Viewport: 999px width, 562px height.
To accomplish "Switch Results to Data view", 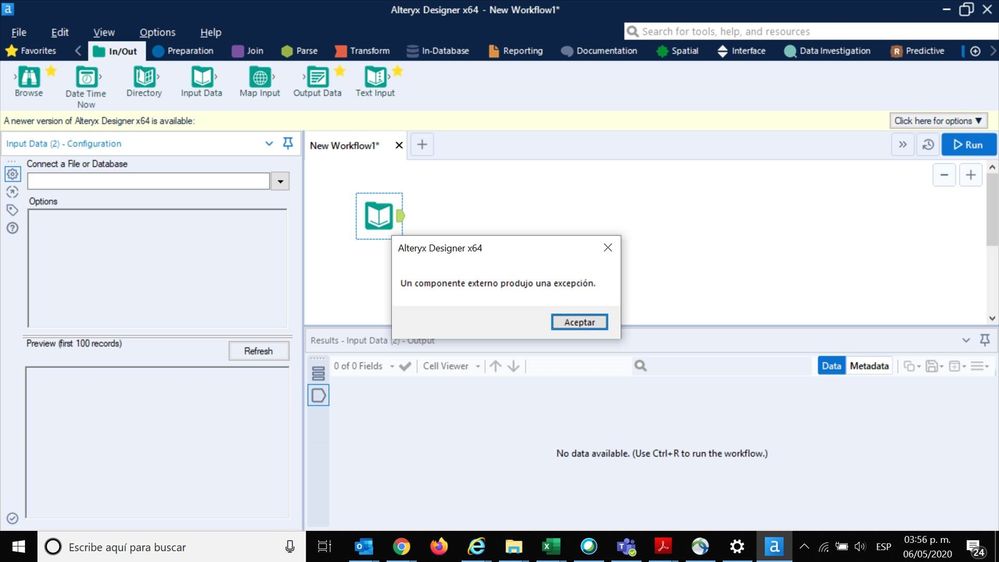I will 831,366.
